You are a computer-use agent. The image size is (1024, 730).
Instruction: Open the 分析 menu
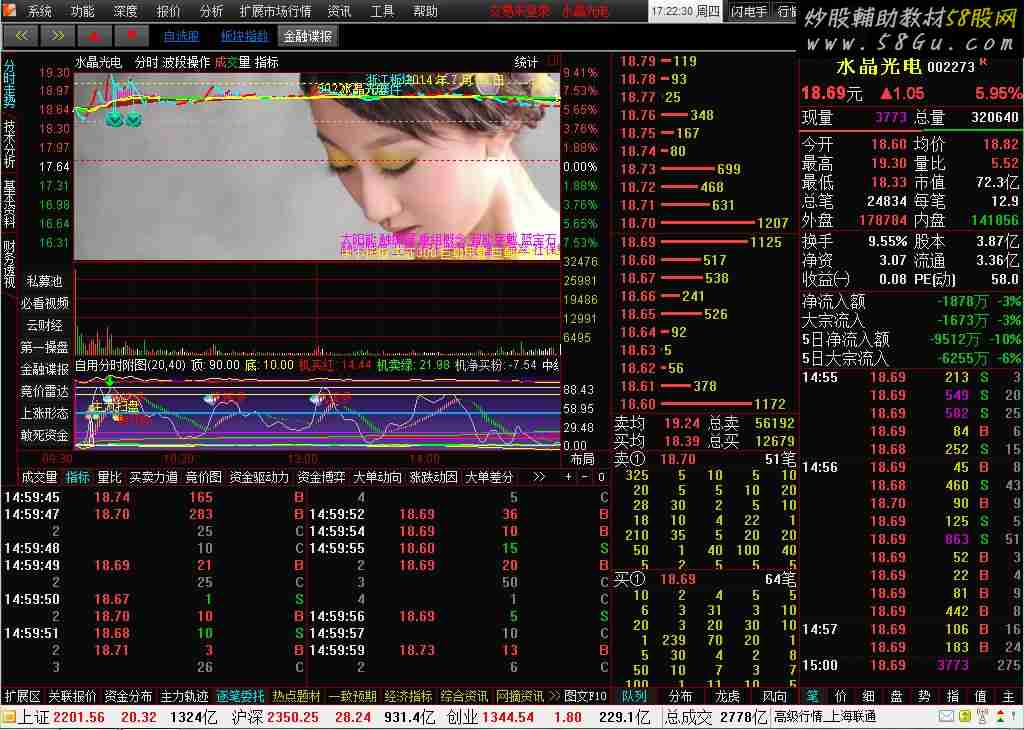point(211,10)
